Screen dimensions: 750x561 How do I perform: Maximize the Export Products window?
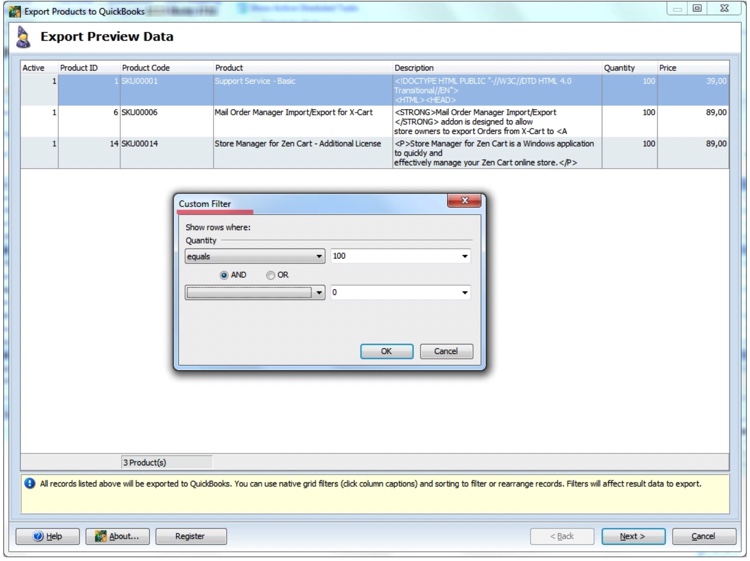click(697, 8)
